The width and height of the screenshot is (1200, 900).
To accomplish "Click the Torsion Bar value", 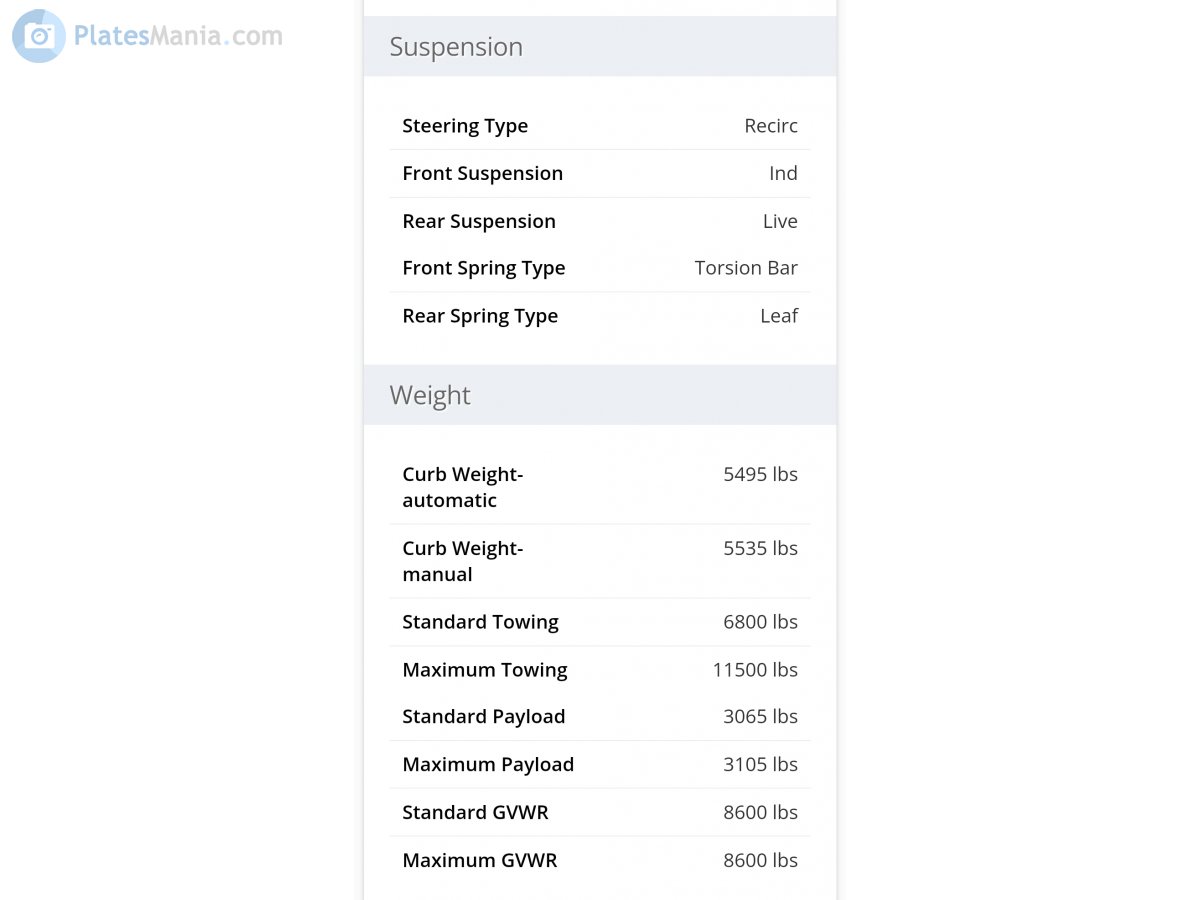I will coord(746,268).
